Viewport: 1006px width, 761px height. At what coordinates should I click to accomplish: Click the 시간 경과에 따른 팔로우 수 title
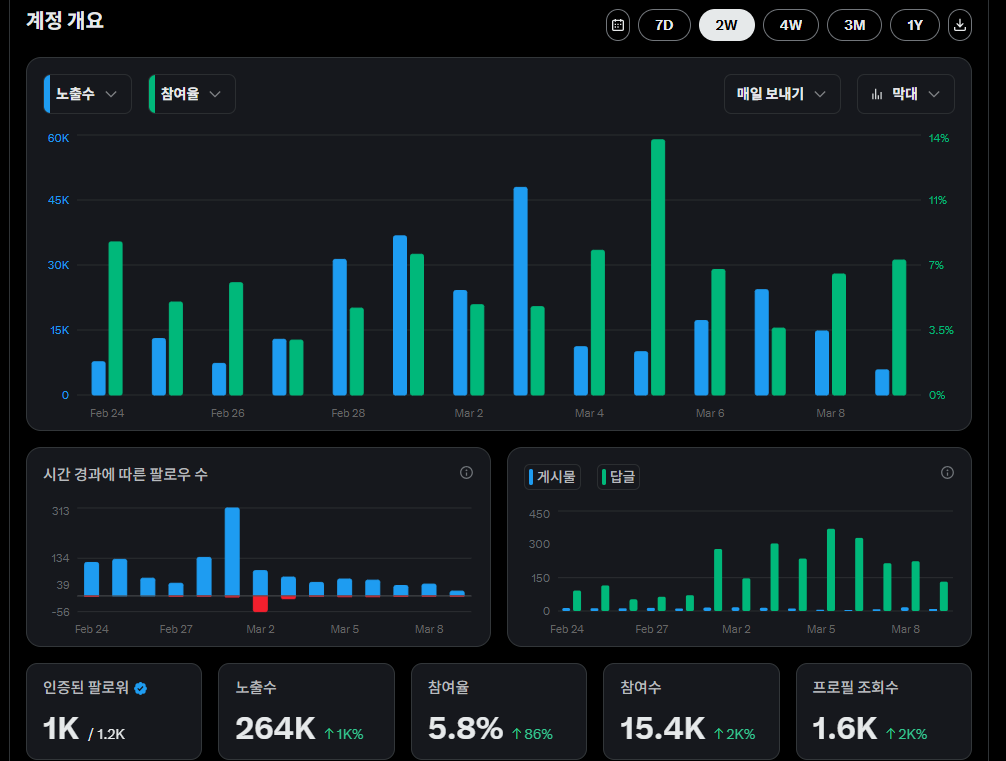[126, 474]
